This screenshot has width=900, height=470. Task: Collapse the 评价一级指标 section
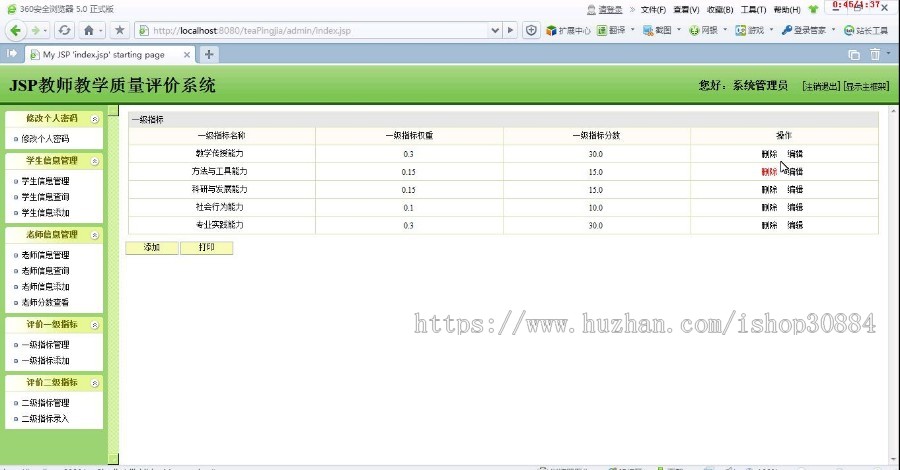[x=95, y=325]
